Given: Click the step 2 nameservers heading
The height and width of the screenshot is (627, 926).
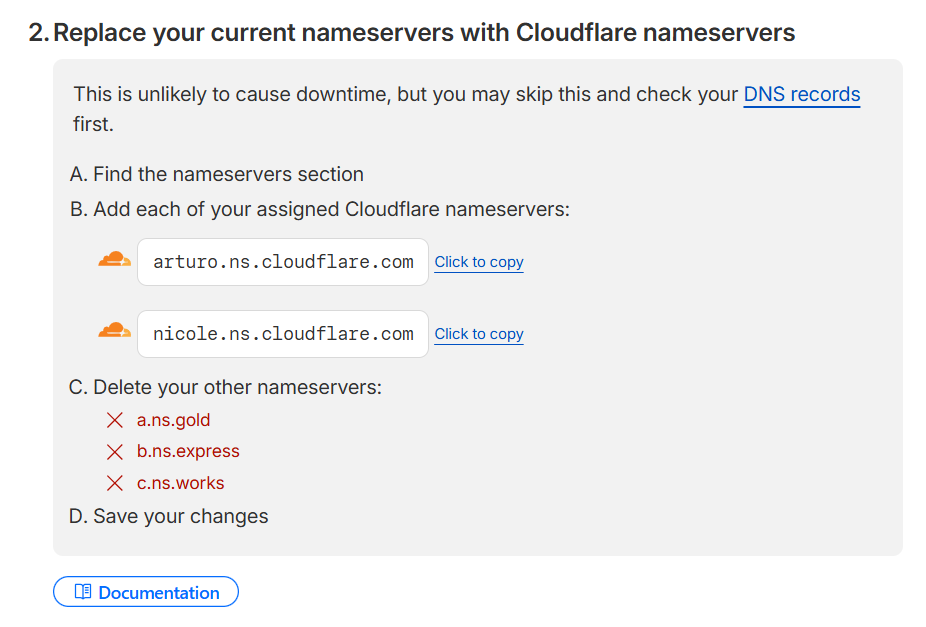Looking at the screenshot, I should 412,33.
